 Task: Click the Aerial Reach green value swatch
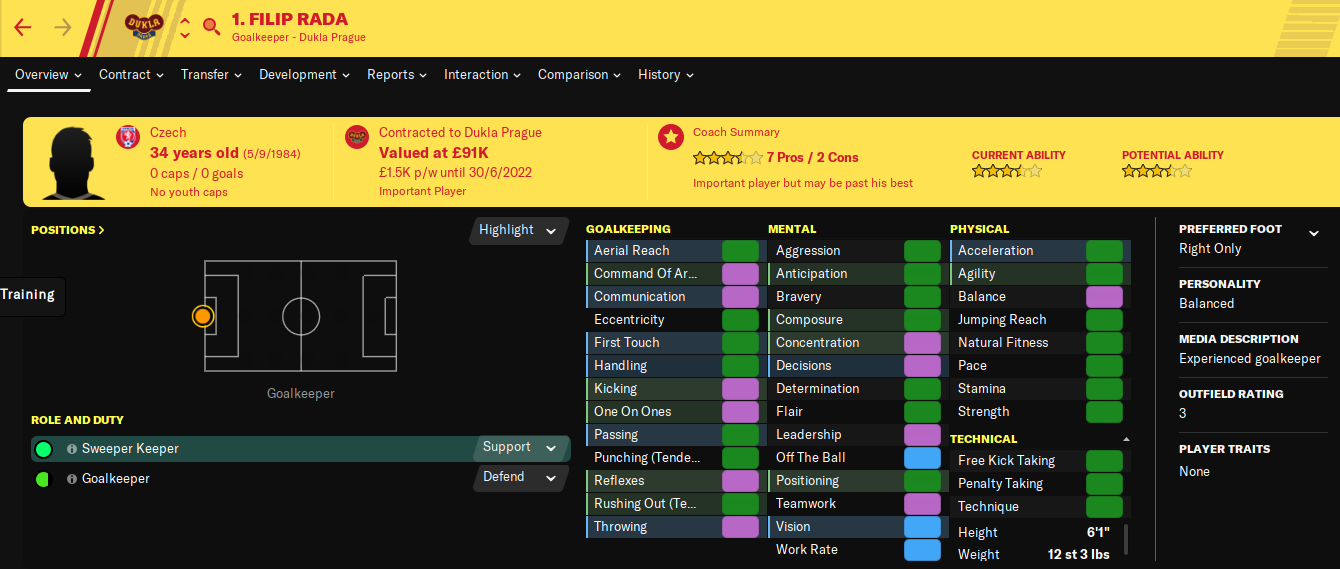tap(740, 251)
